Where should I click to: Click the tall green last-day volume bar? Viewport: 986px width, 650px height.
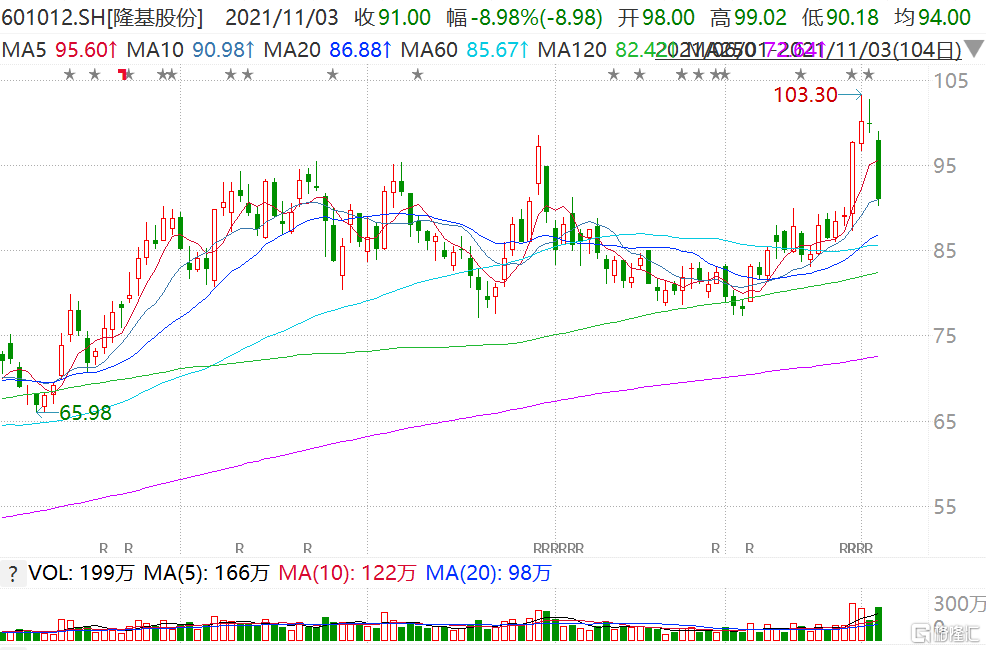[x=878, y=624]
